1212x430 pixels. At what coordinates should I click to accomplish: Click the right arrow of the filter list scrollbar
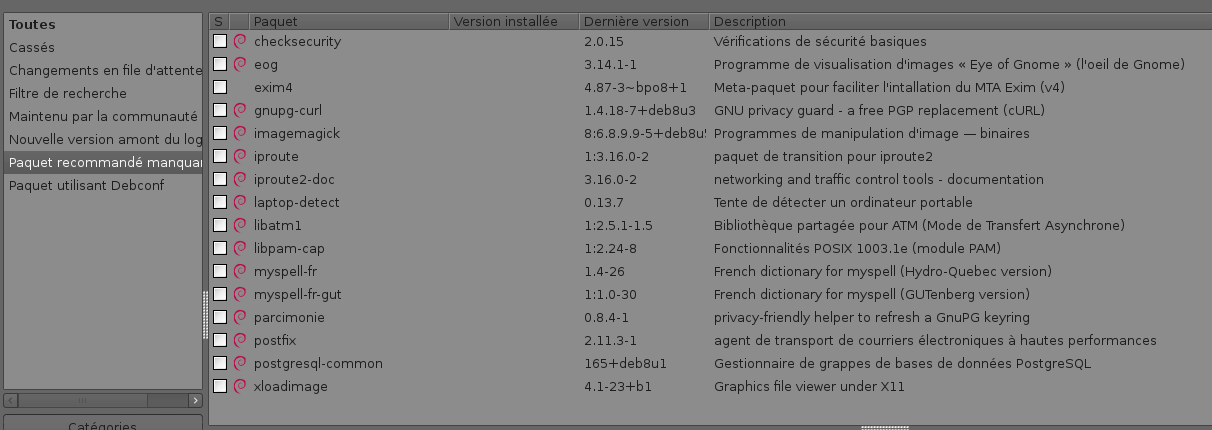click(x=194, y=400)
